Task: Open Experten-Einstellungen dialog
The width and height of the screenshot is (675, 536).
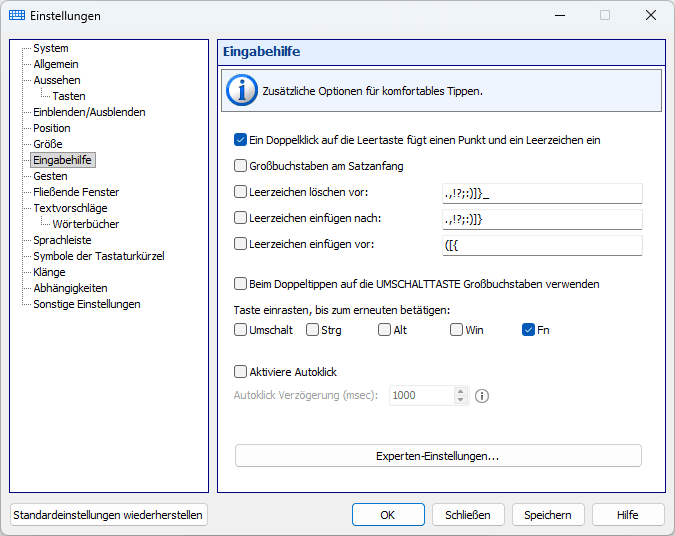Action: [438, 455]
